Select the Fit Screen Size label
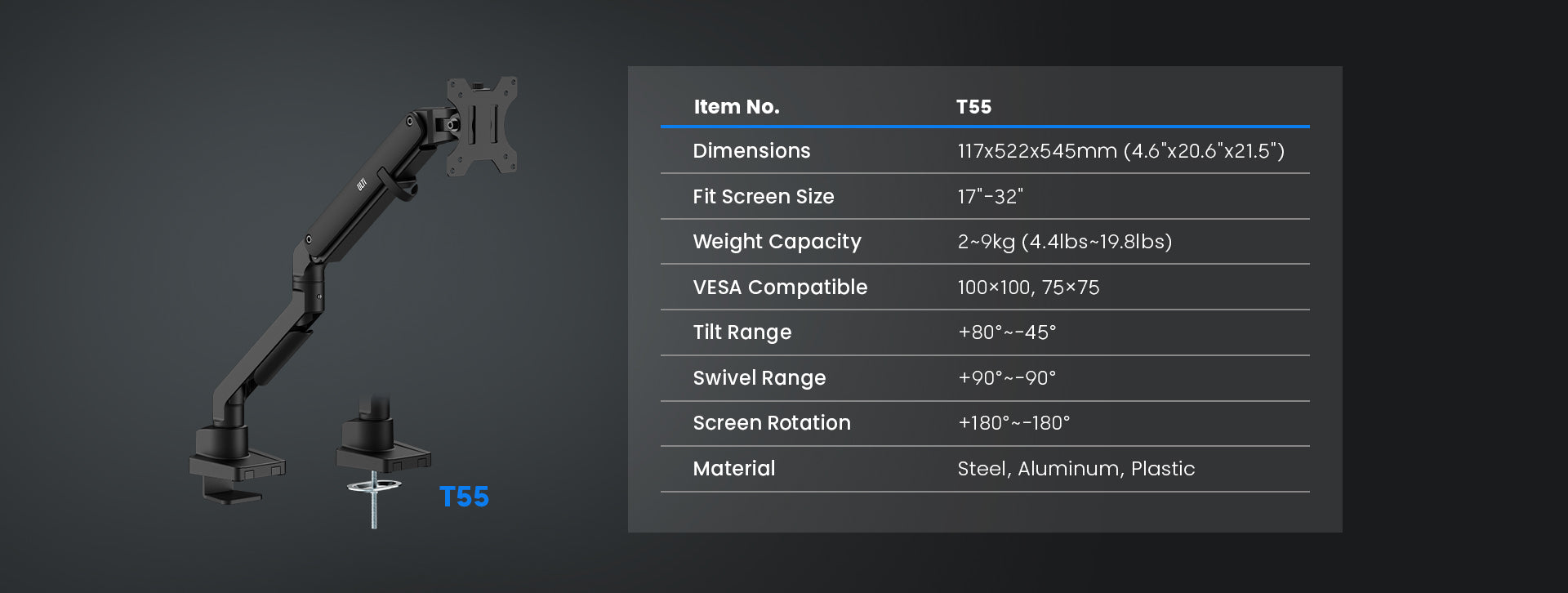 coord(763,197)
